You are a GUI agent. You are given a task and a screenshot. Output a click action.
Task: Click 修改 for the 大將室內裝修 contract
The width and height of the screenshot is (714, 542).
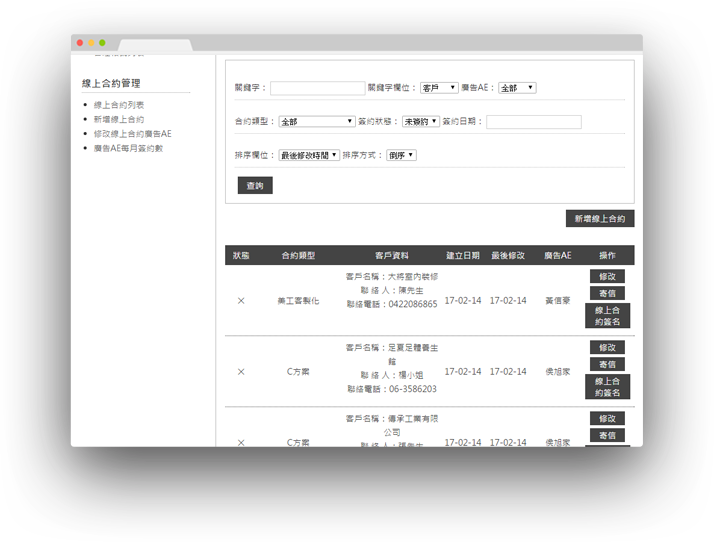(607, 276)
